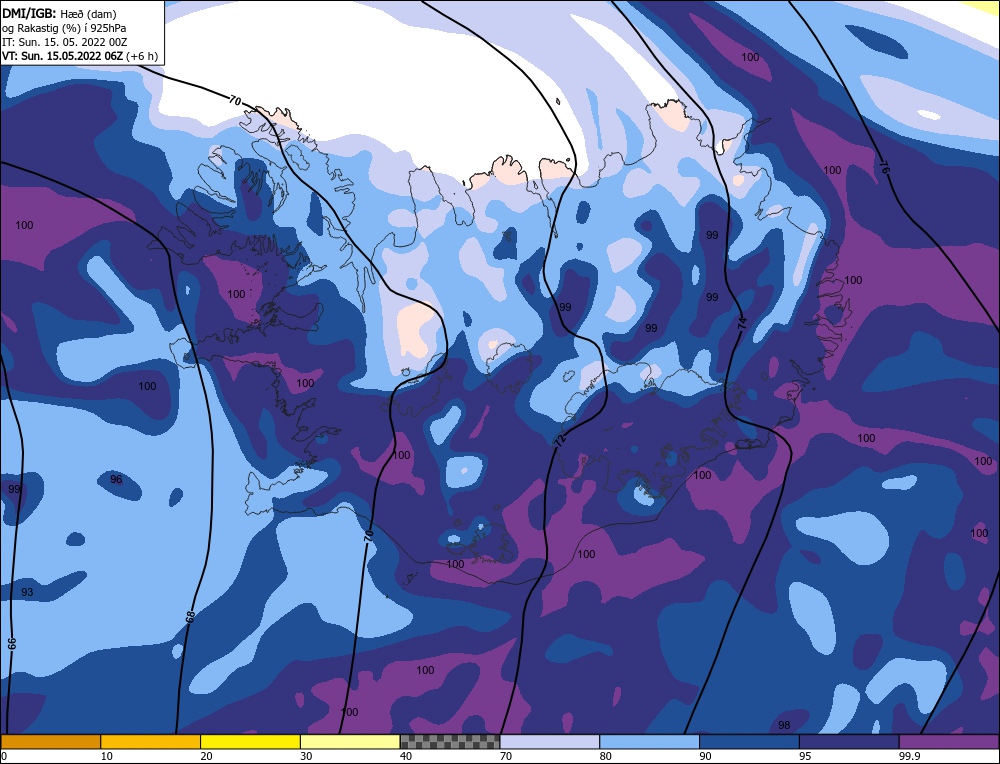Select the bright yellow 20–30 legend swatch
The image size is (1000, 764).
tap(250, 741)
